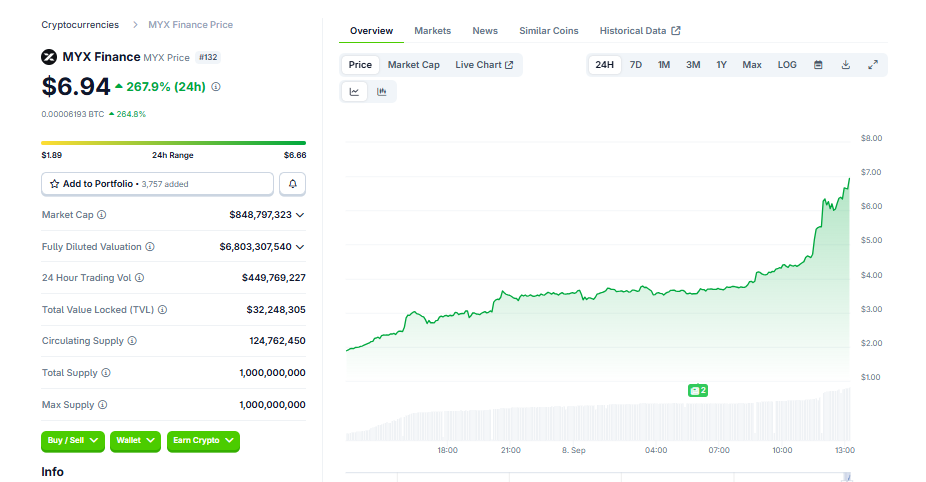
Task: Switch to line chart view icon
Action: [x=354, y=92]
